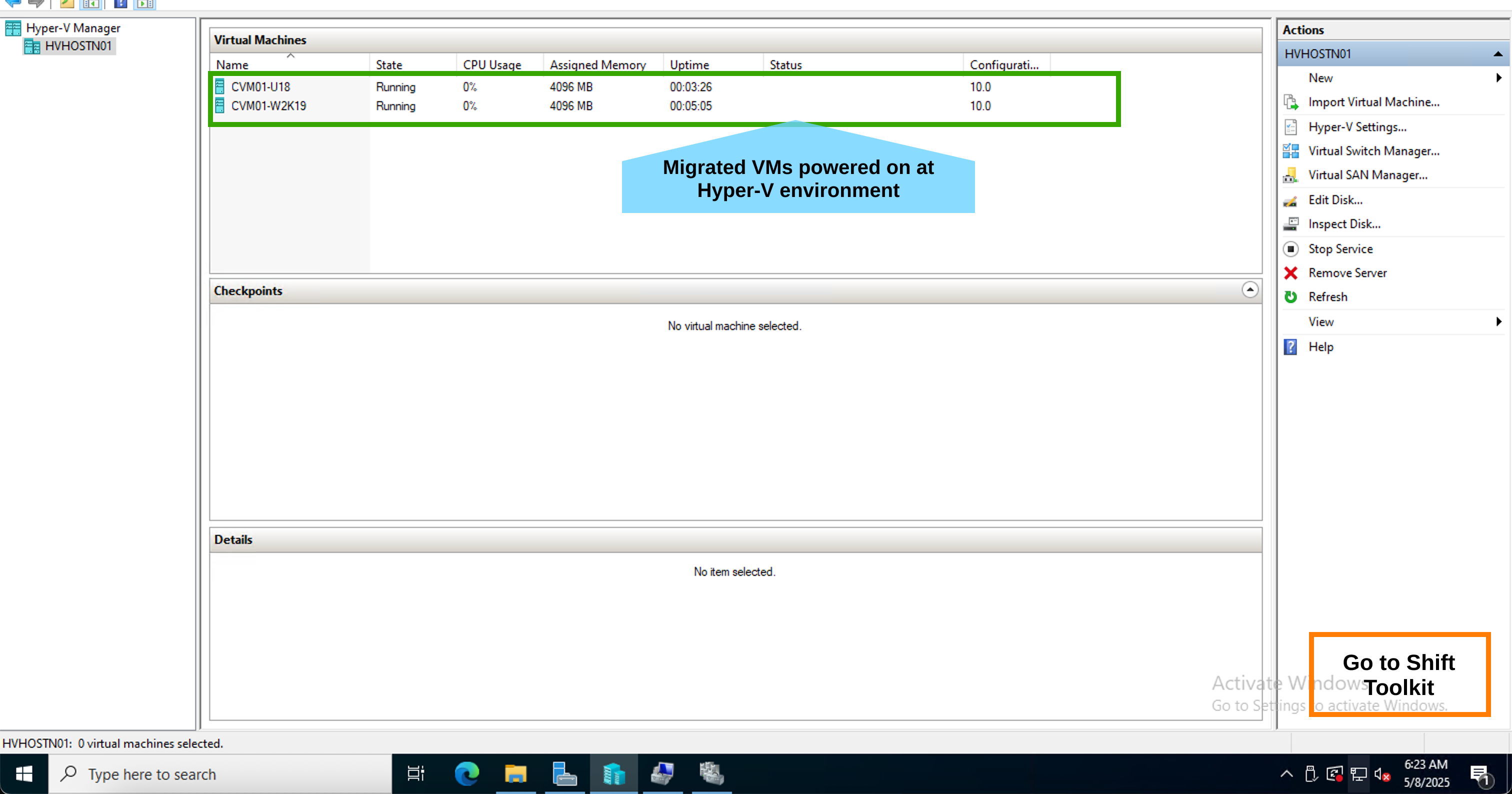Screen dimensions: 1512x794
Task: Open Server Manager from taskbar
Action: pyautogui.click(x=564, y=774)
